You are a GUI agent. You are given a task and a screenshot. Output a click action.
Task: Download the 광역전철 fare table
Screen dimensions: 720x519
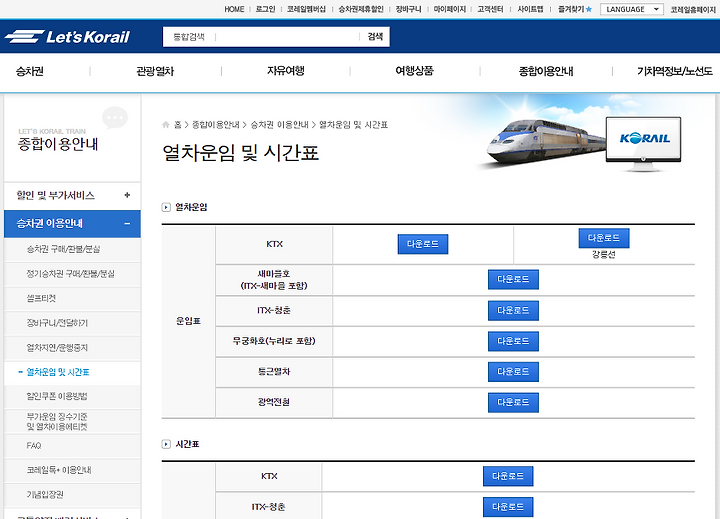(x=513, y=402)
